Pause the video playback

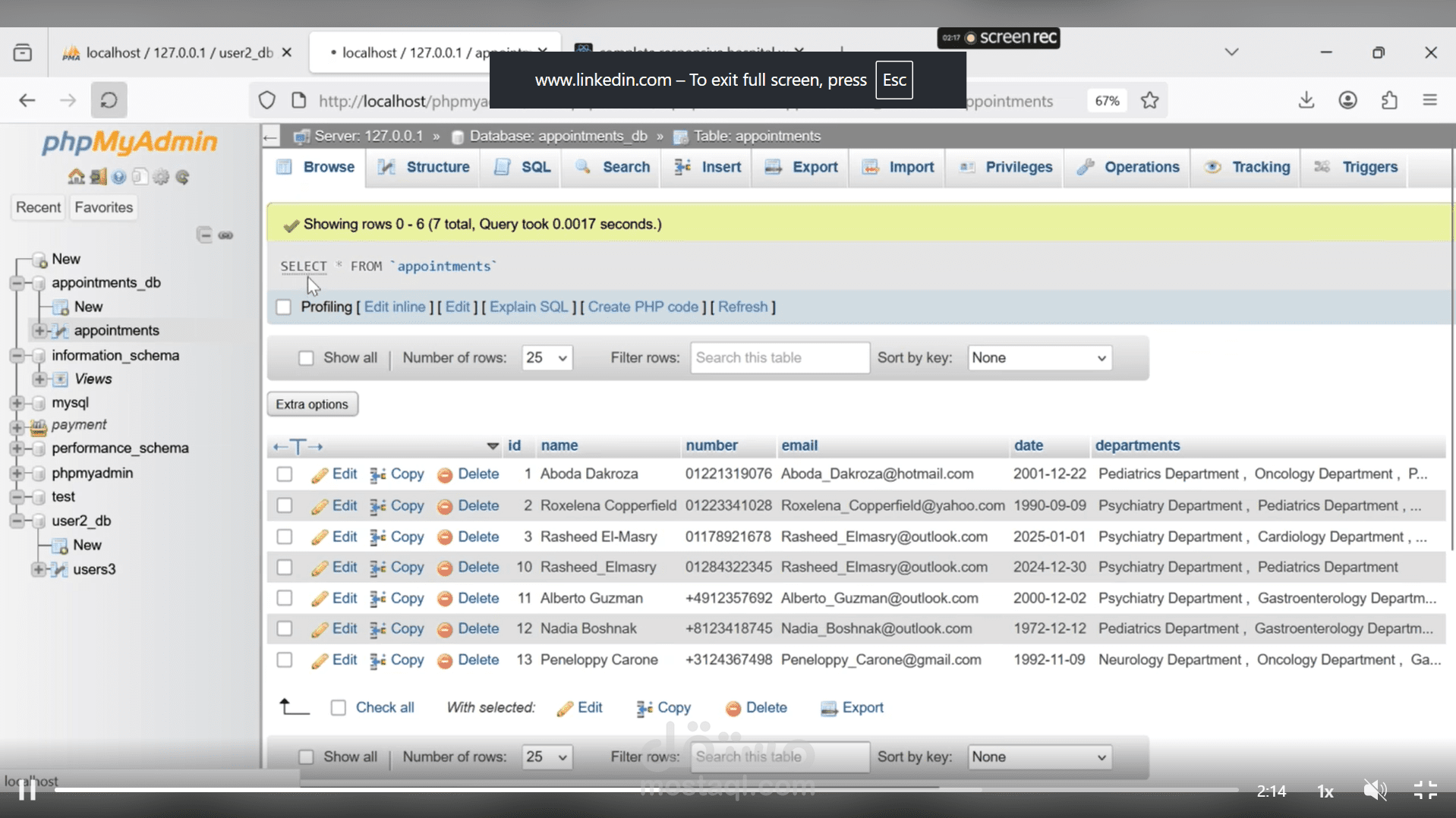point(27,791)
